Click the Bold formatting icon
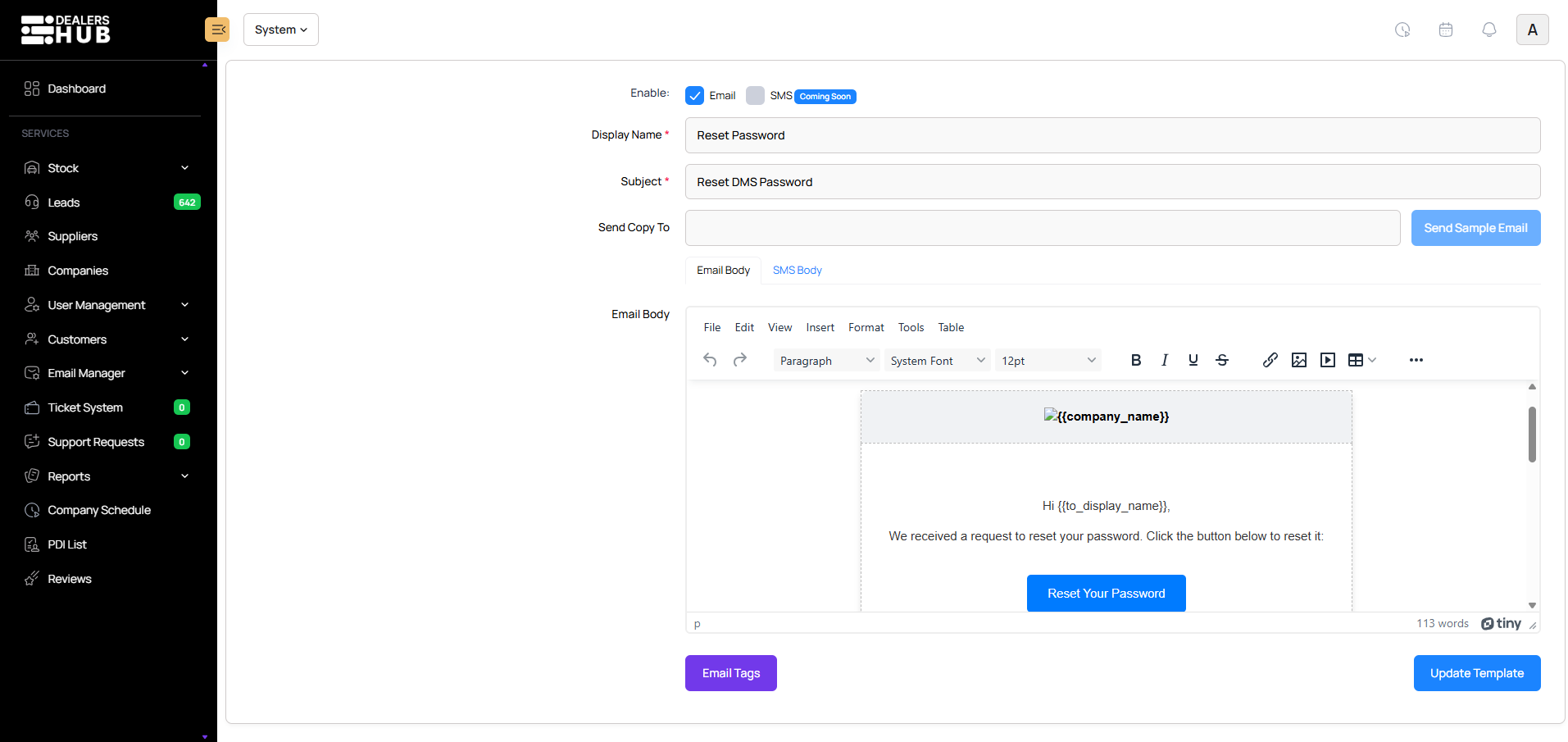This screenshot has height=742, width=1568. point(1135,360)
